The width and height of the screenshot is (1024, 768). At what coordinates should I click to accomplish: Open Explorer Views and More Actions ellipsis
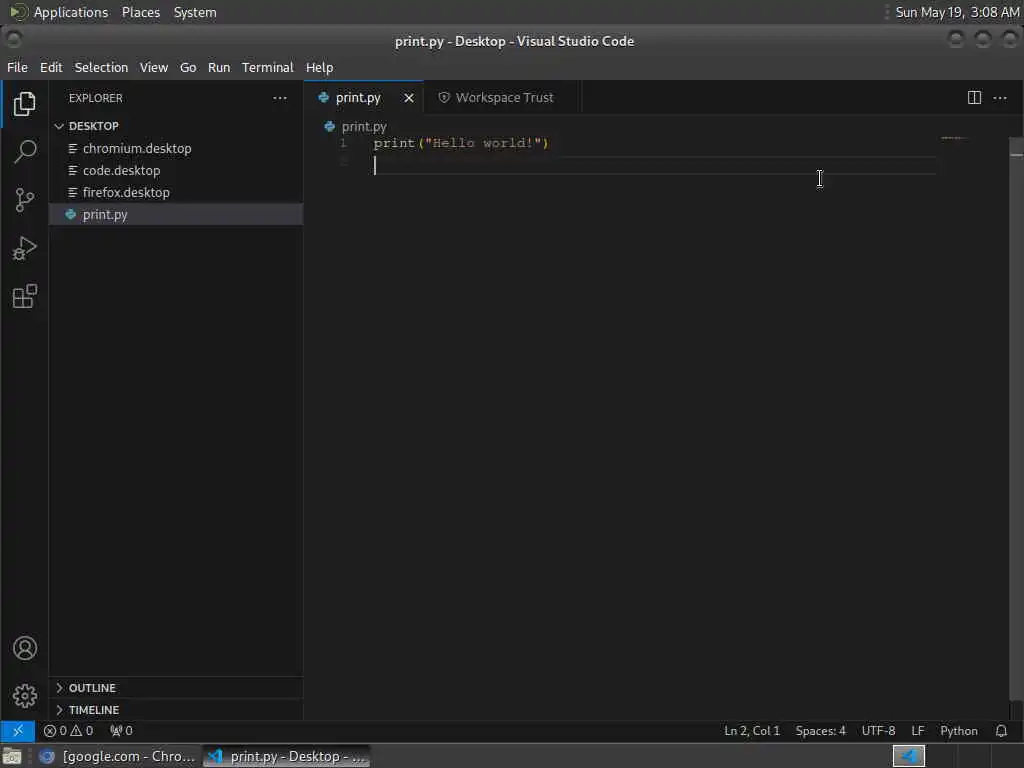(280, 98)
